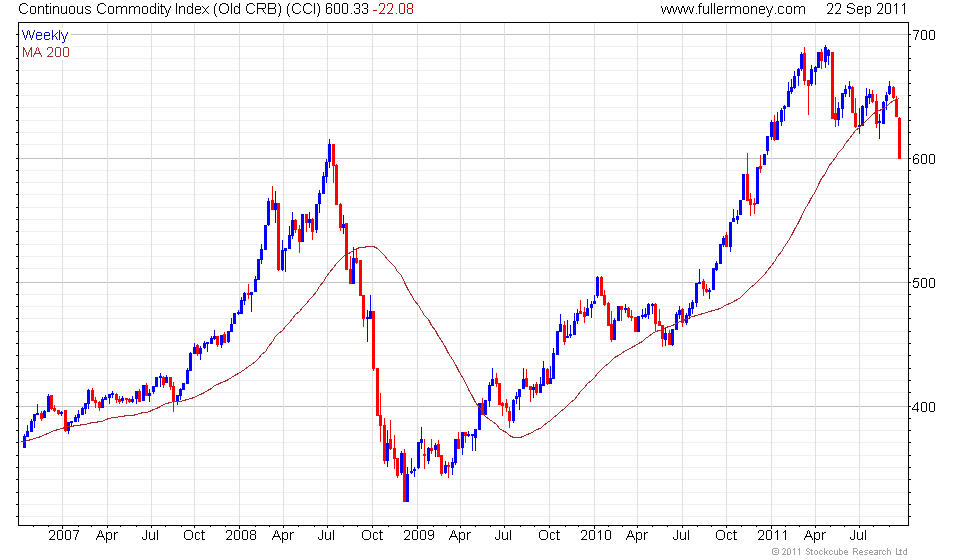Click the 2010 year axis label

pyautogui.click(x=596, y=536)
